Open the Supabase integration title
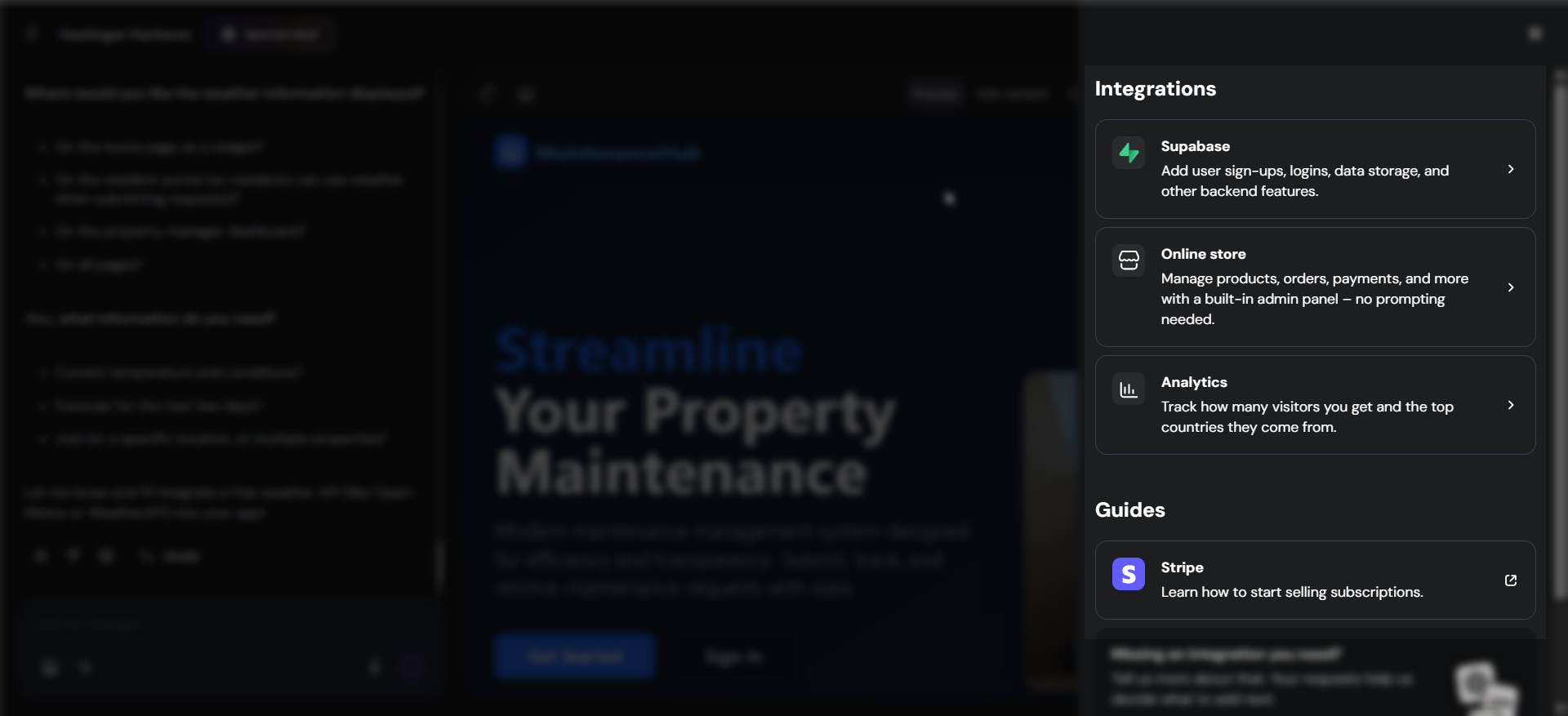Viewport: 1568px width, 716px height. pos(1196,146)
